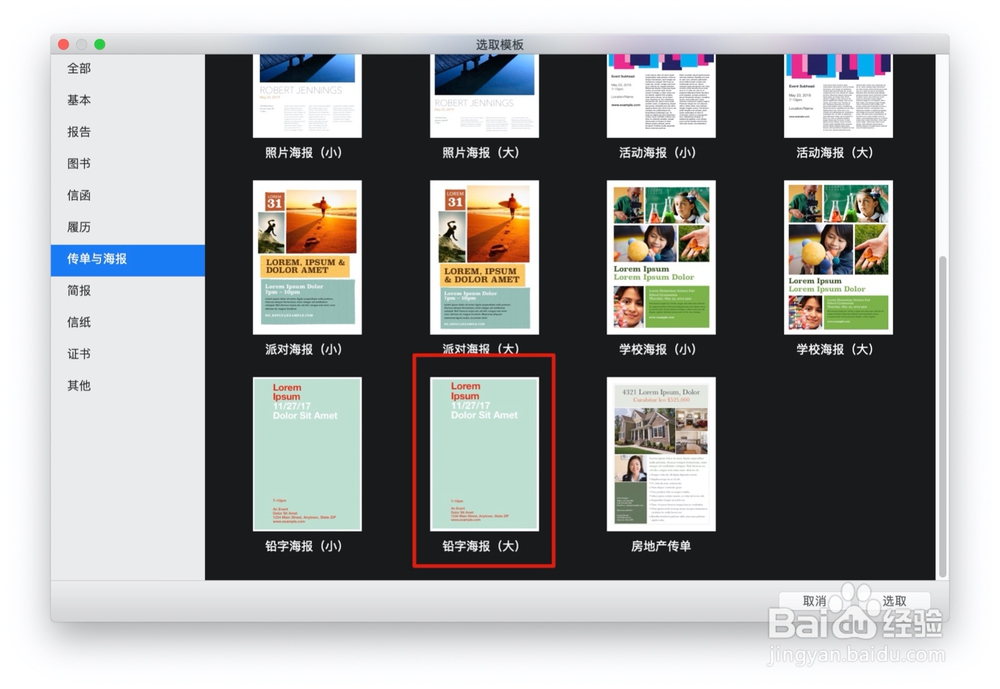Viewport: 1000px width, 689px height.
Task: Click the 铅字海报（大）label text
Action: pos(481,546)
